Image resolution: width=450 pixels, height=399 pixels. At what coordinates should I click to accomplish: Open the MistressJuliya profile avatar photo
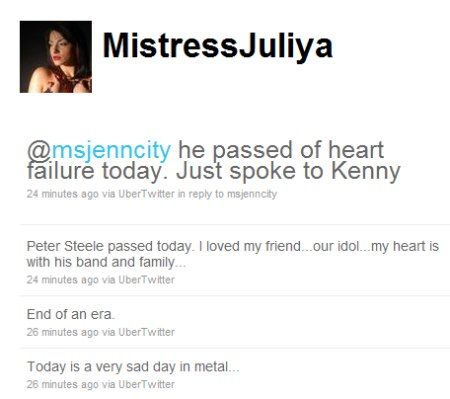(x=56, y=57)
